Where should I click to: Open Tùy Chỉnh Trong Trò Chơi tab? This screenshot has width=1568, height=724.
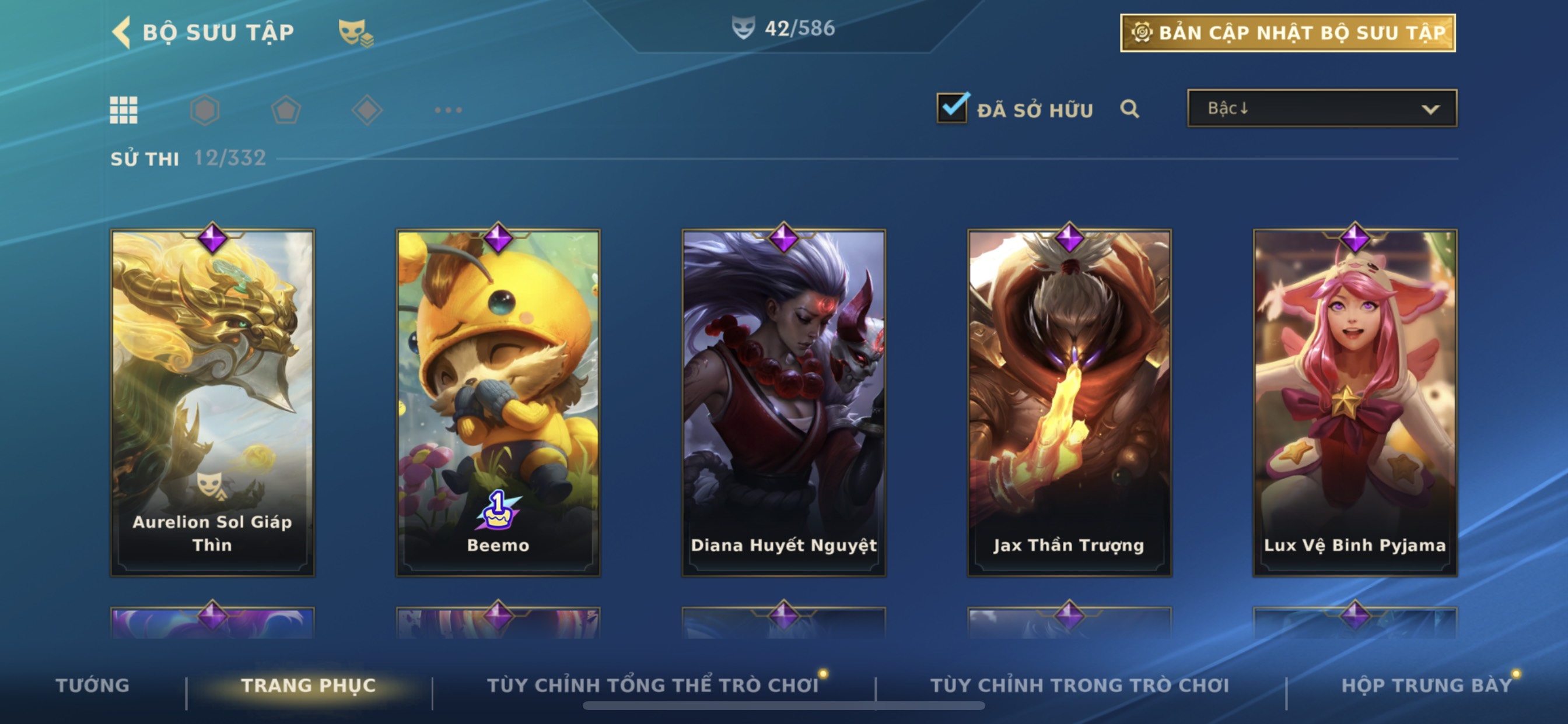(x=1080, y=686)
